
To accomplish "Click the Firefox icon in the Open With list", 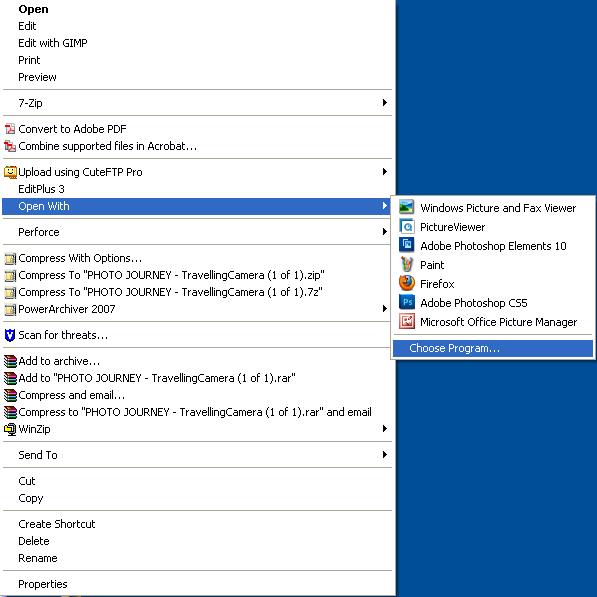I will [x=407, y=283].
